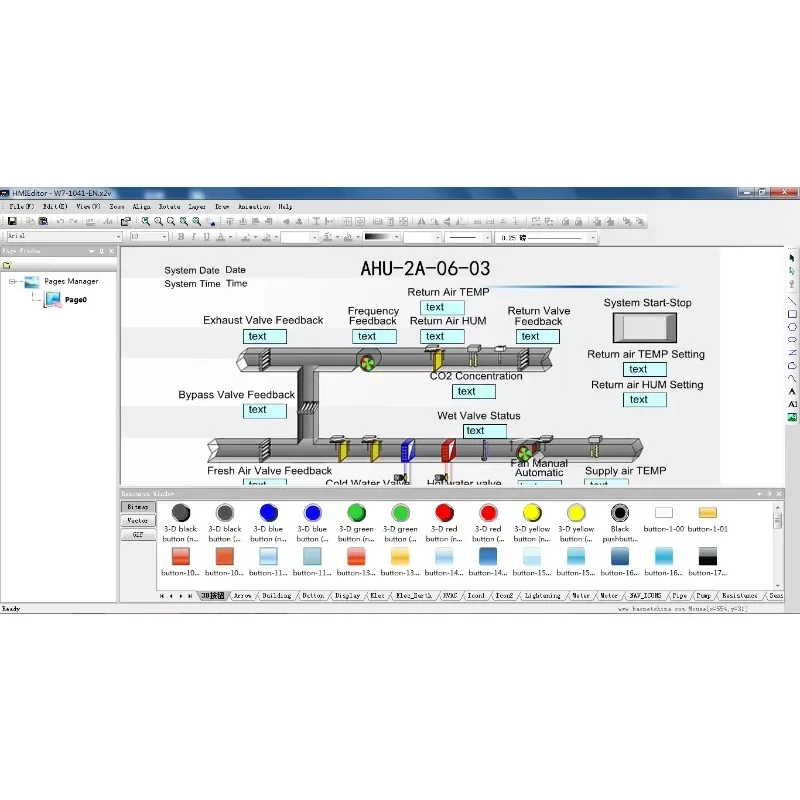Viewport: 800px width, 800px height.
Task: Click the Paste icon in toolbar
Action: (x=43, y=221)
